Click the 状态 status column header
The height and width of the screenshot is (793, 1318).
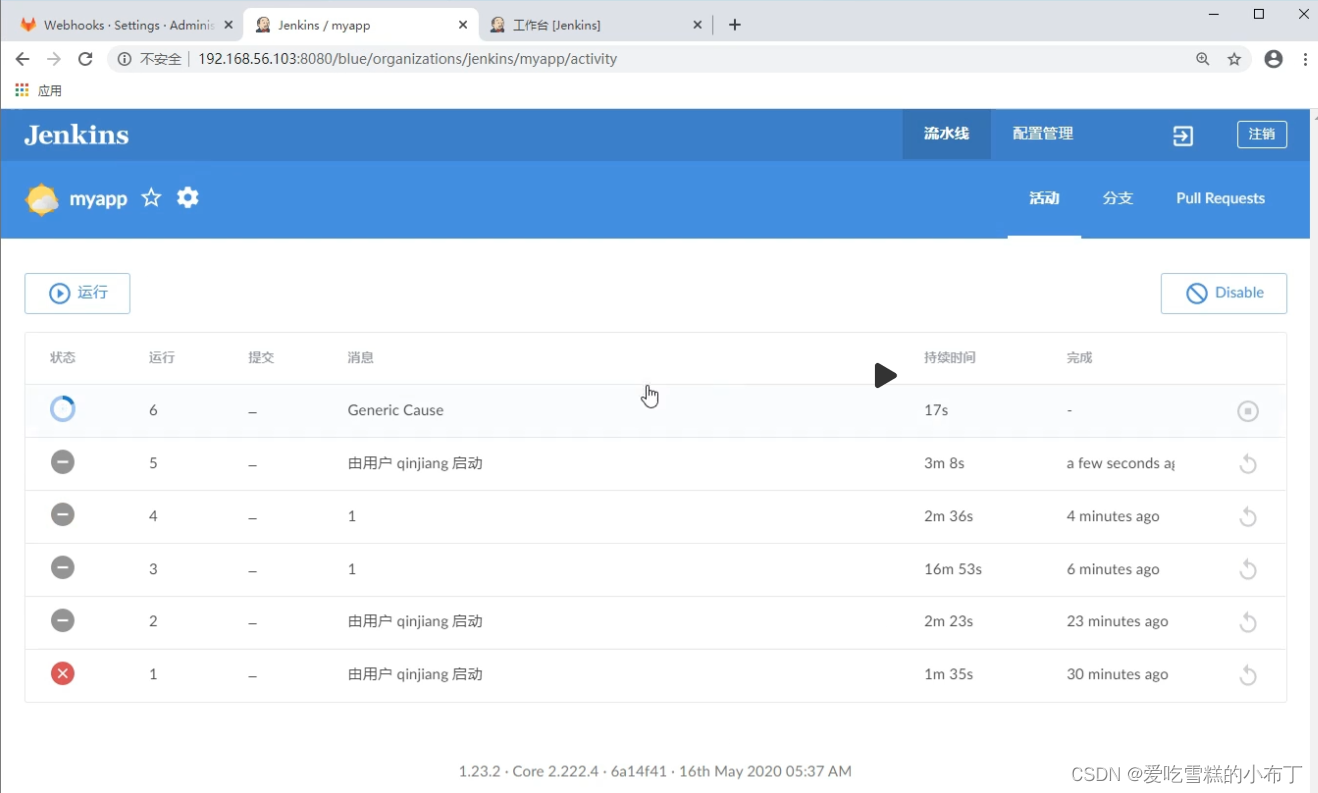click(x=63, y=357)
